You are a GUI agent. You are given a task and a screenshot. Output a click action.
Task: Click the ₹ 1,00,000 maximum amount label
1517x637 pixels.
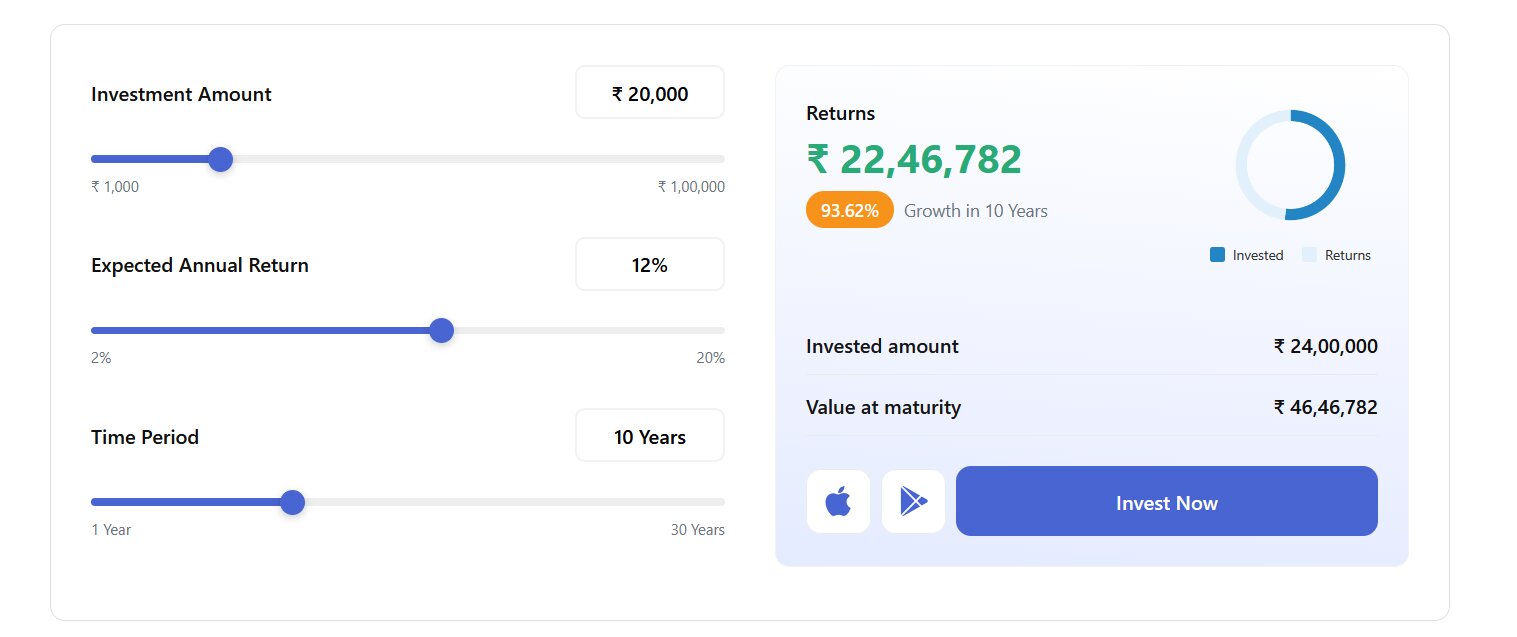691,187
